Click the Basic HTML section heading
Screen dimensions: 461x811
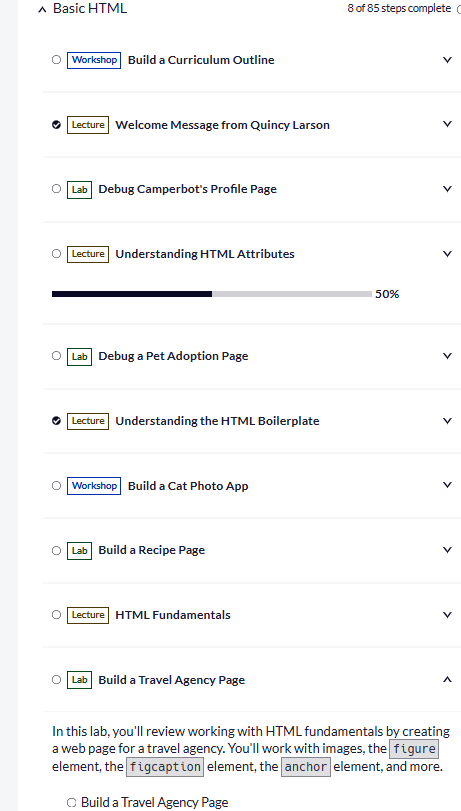(90, 9)
